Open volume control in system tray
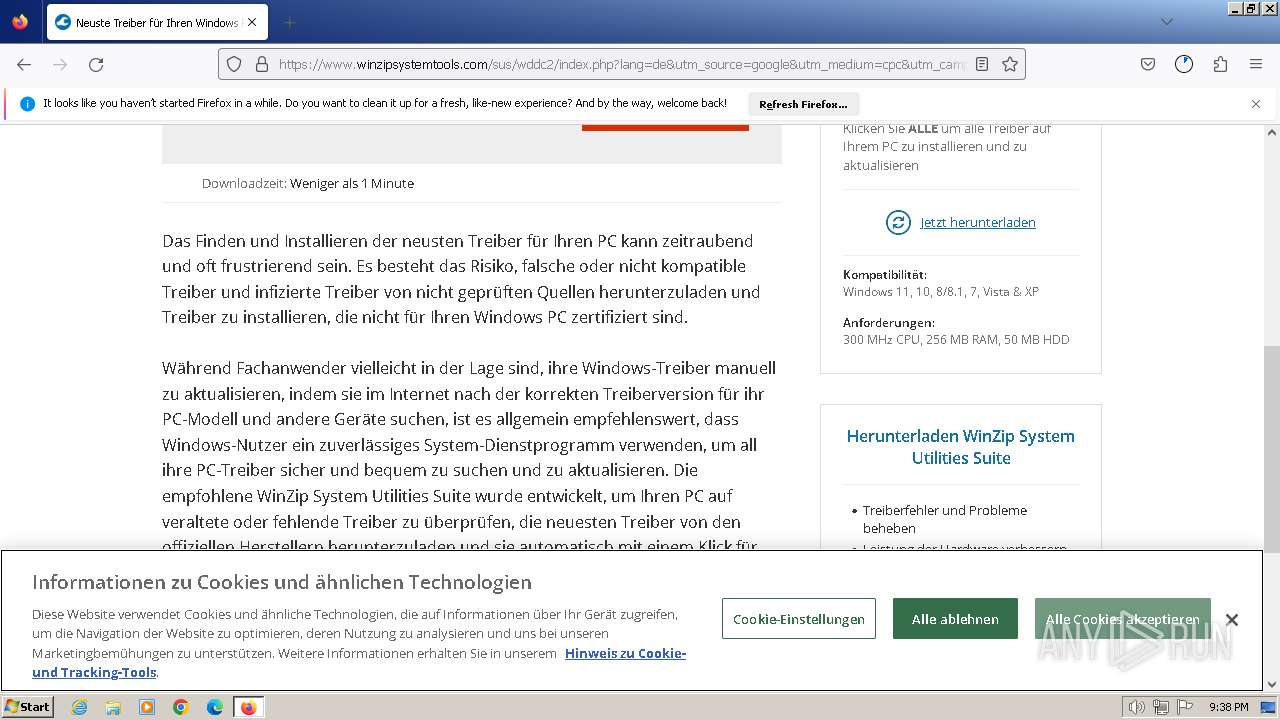1280x720 pixels. pyautogui.click(x=1137, y=707)
